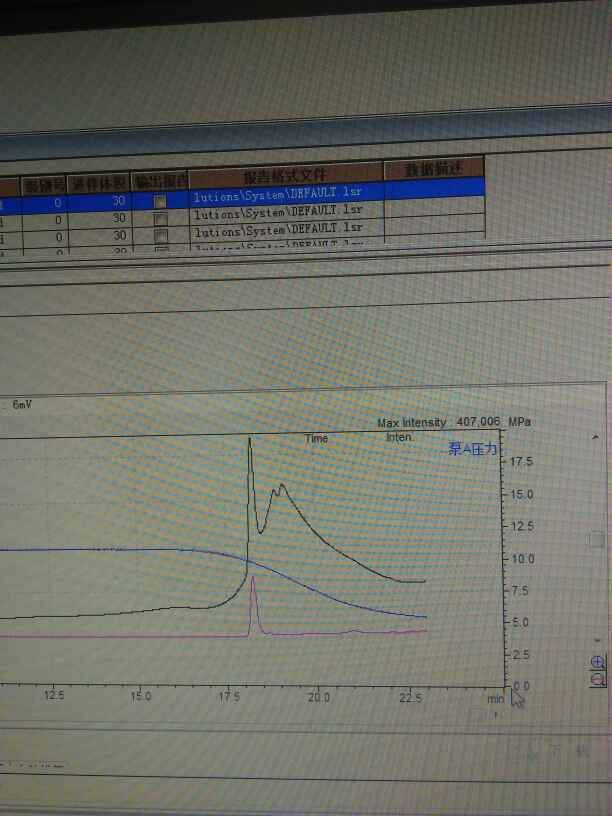Viewport: 612px width, 816px height.
Task: Click the chromatogram scrollbar up arrow
Action: 596,437
